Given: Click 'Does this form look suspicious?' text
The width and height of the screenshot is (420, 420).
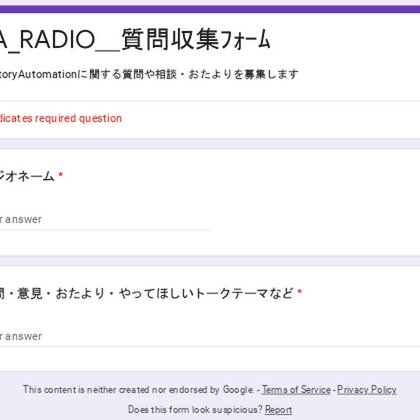Looking at the screenshot, I should [x=195, y=409].
